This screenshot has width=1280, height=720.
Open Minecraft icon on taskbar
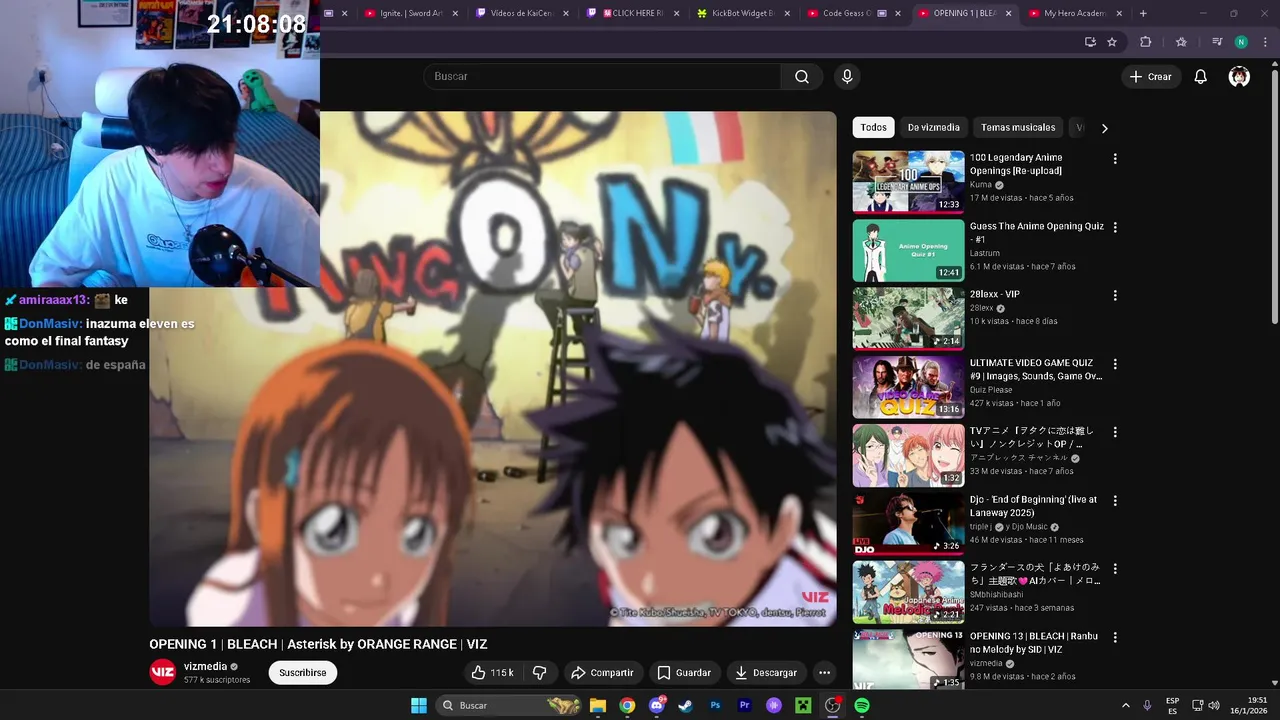point(803,705)
